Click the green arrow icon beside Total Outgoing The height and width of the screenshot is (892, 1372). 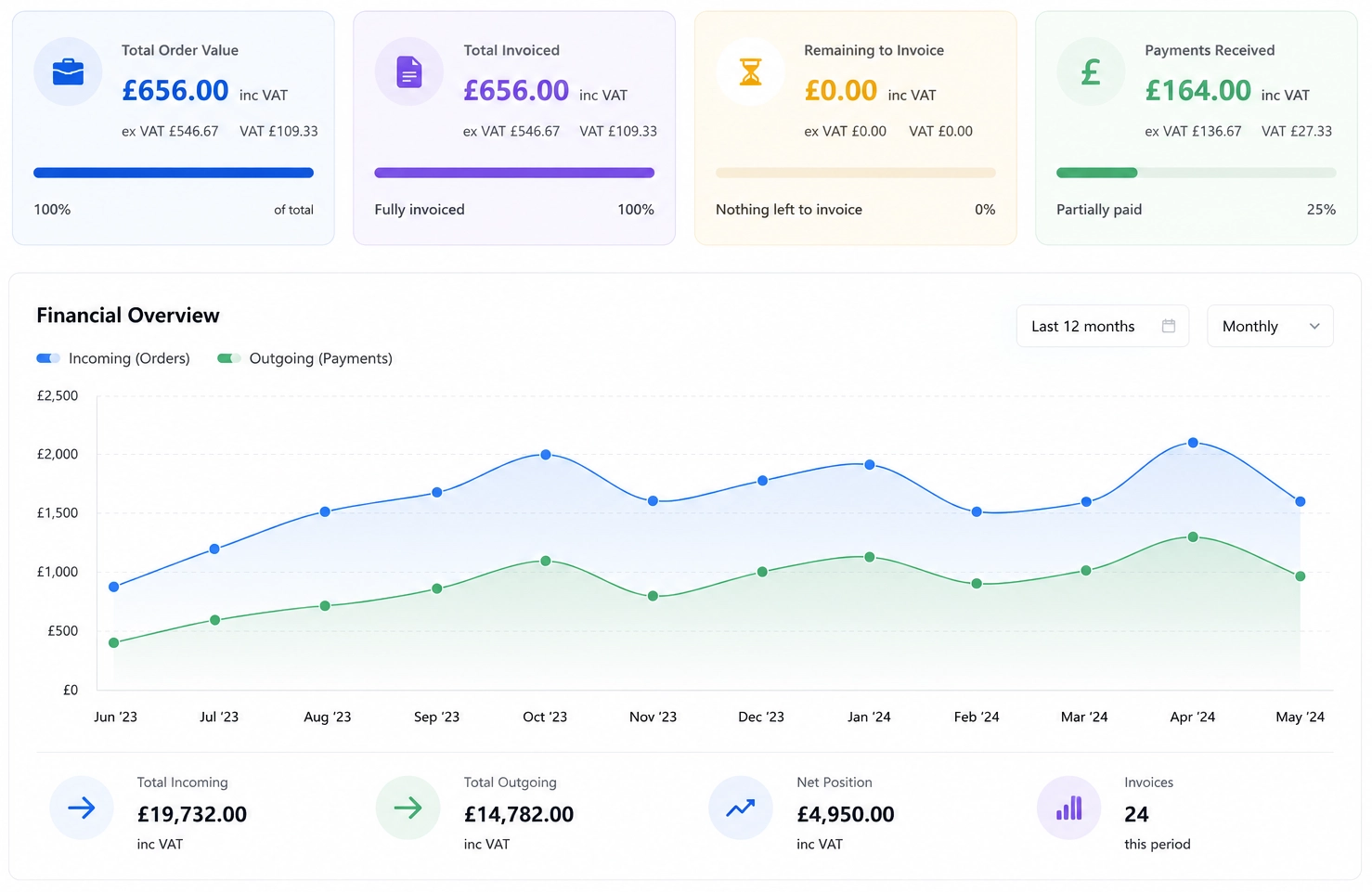click(408, 808)
